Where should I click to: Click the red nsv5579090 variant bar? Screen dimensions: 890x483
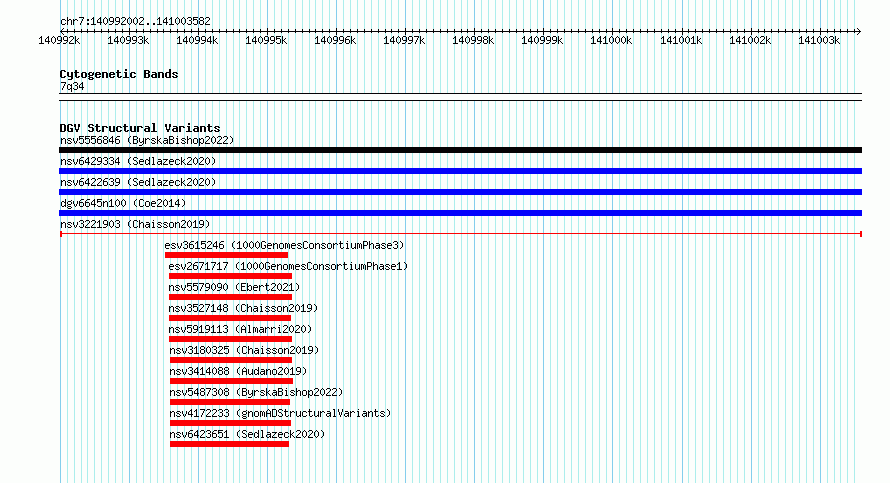click(x=230, y=297)
